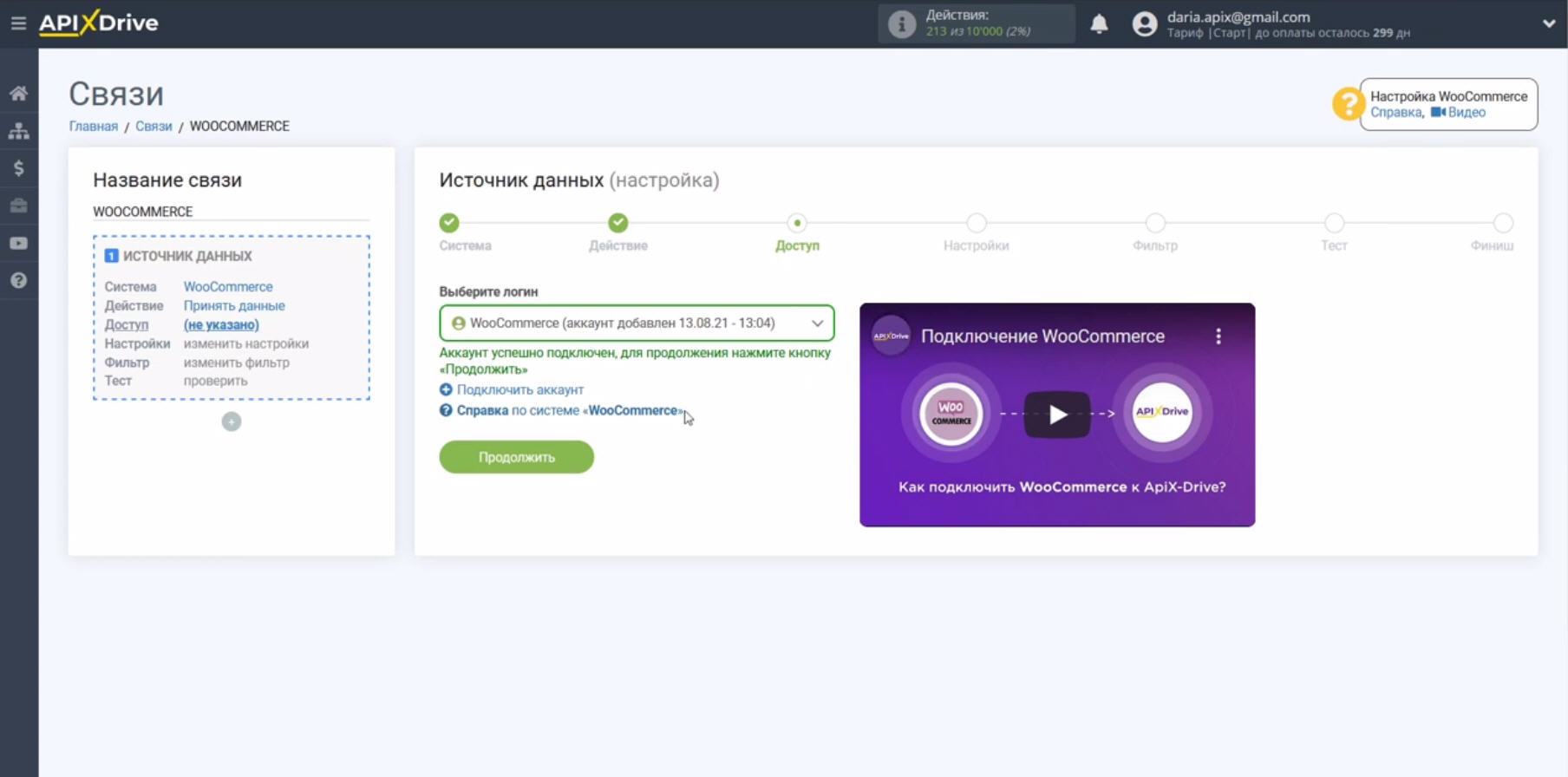Open the WooCommerce login dropdown
The width and height of the screenshot is (1568, 777).
pyautogui.click(x=637, y=323)
